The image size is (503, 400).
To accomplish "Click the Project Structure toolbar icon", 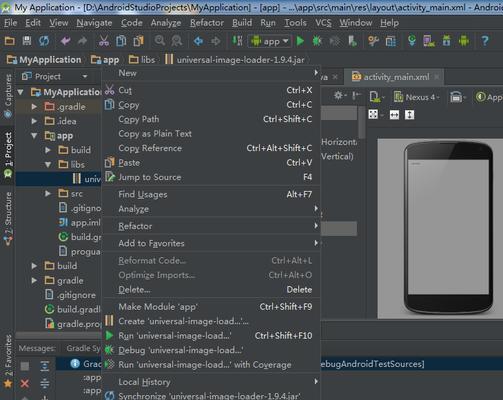I will (391, 41).
